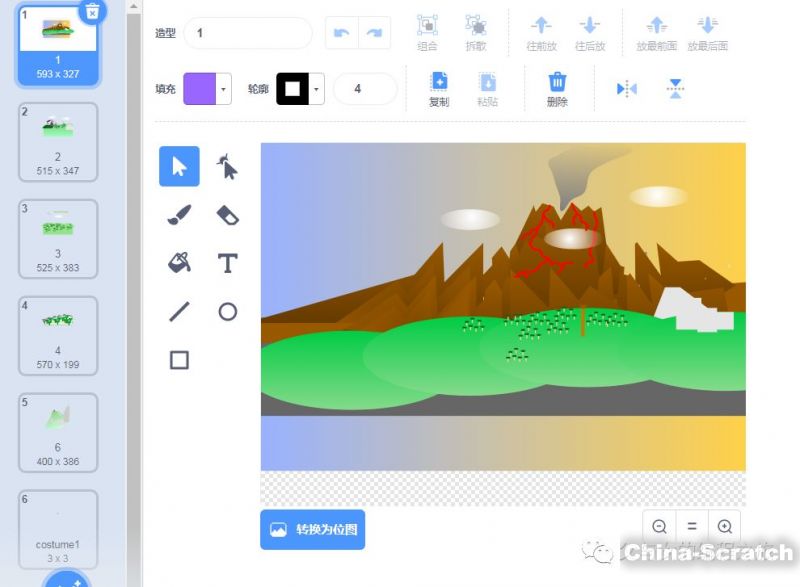Choose the Brush tool
Screen dimensions: 800x587
point(179,215)
